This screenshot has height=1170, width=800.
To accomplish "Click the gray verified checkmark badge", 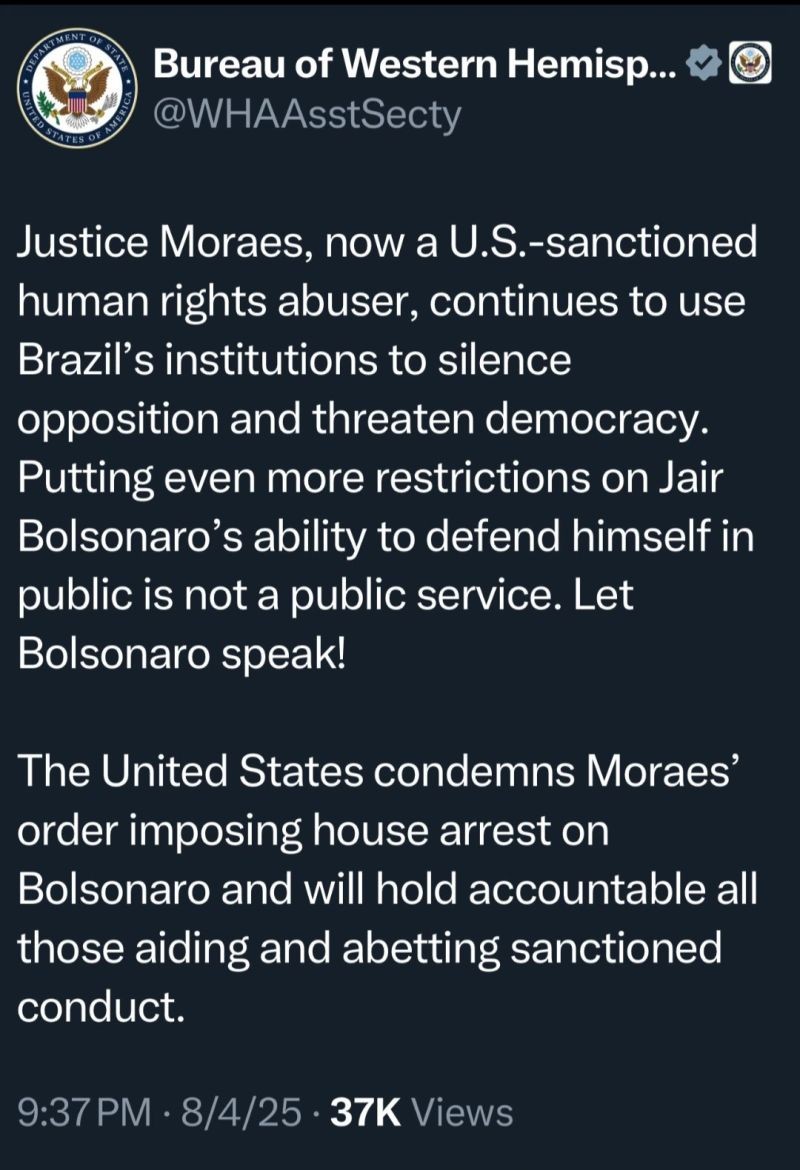I will click(703, 63).
